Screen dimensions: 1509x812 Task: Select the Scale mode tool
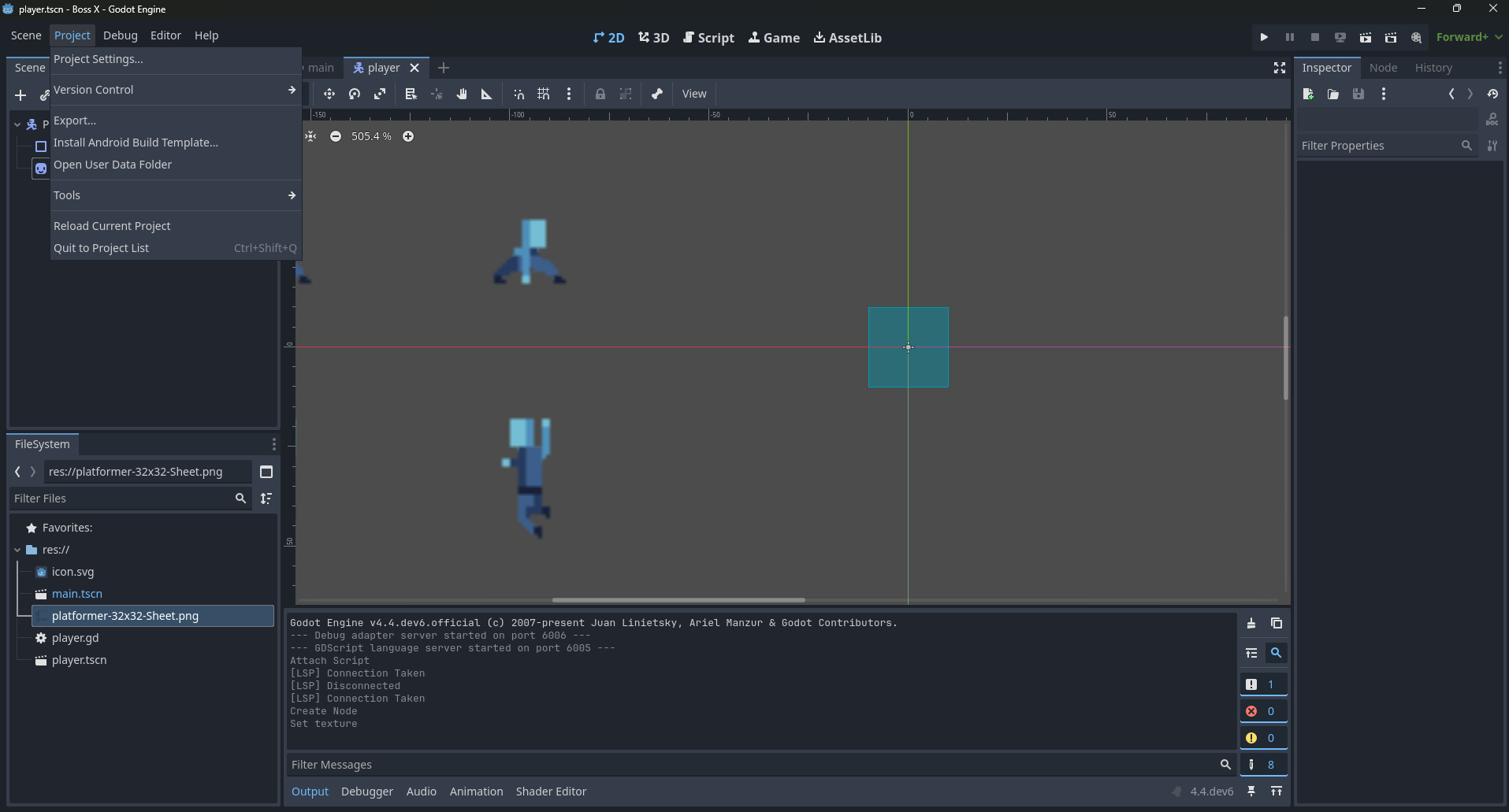point(380,94)
